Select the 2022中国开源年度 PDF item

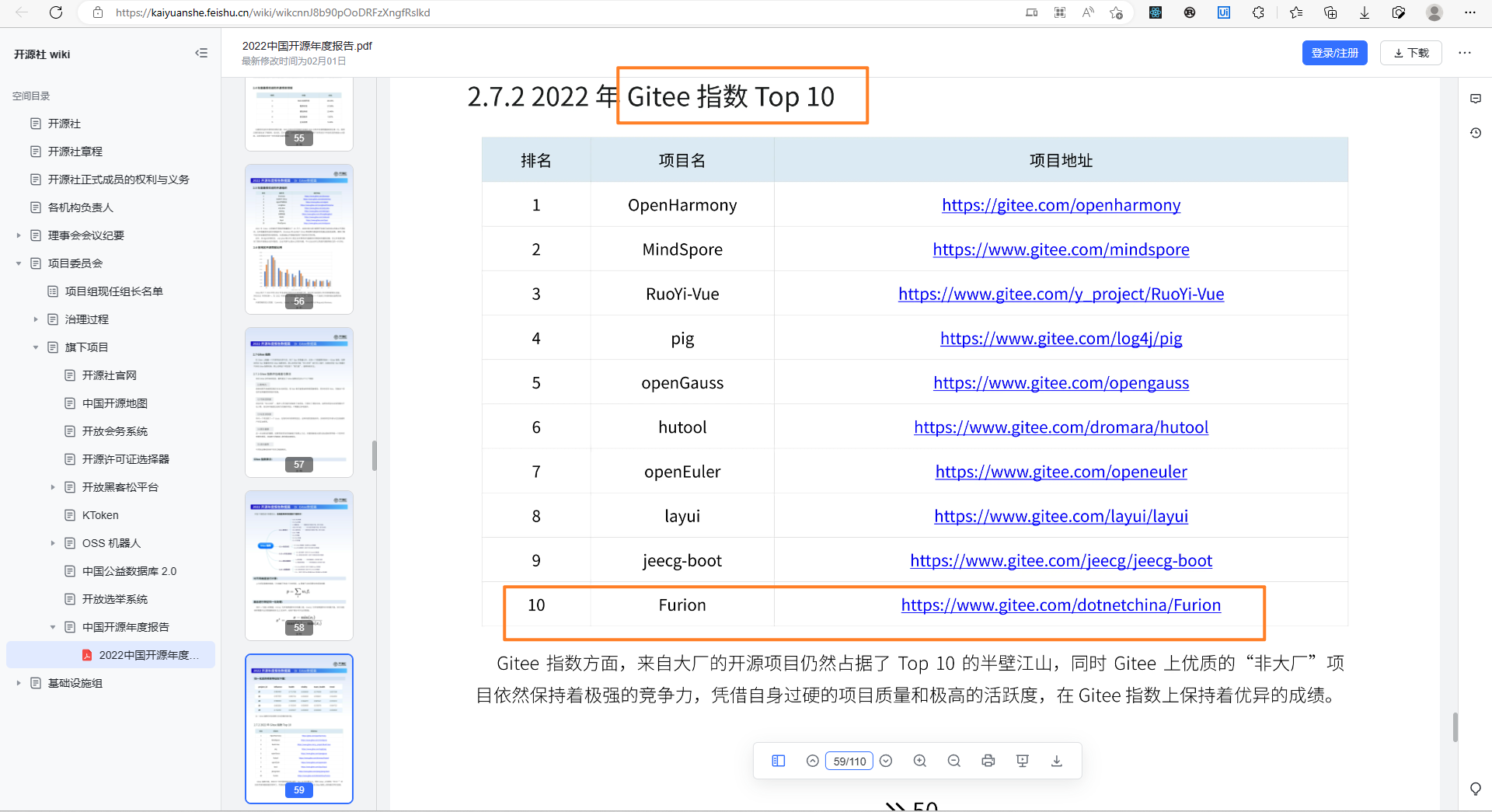[110, 655]
